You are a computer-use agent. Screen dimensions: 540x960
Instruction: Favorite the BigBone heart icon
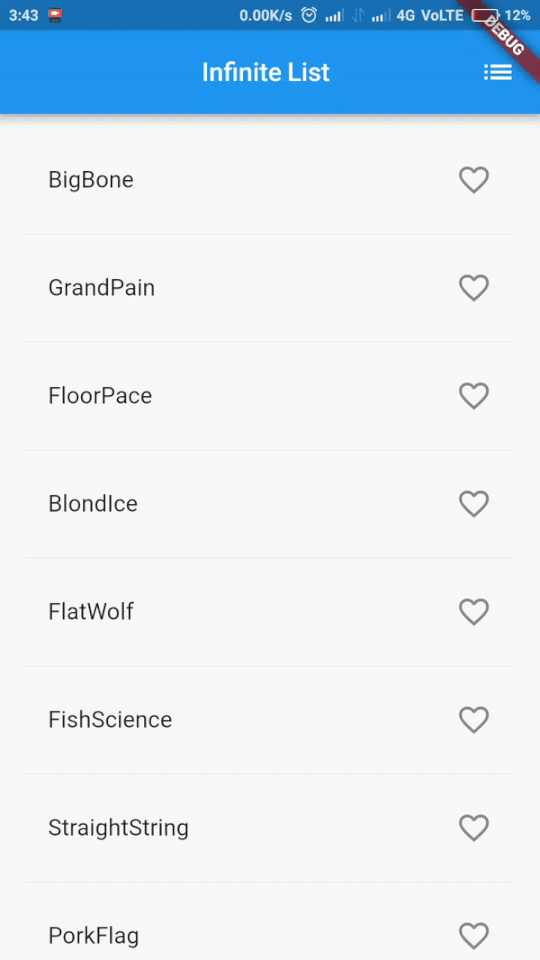coord(474,180)
